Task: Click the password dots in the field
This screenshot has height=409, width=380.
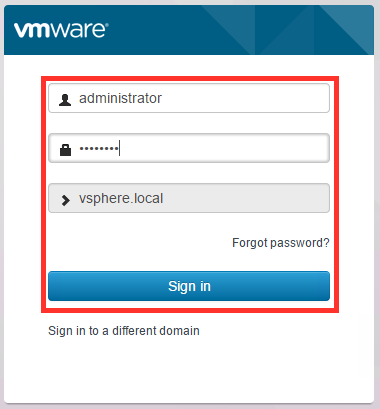Action: click(99, 148)
